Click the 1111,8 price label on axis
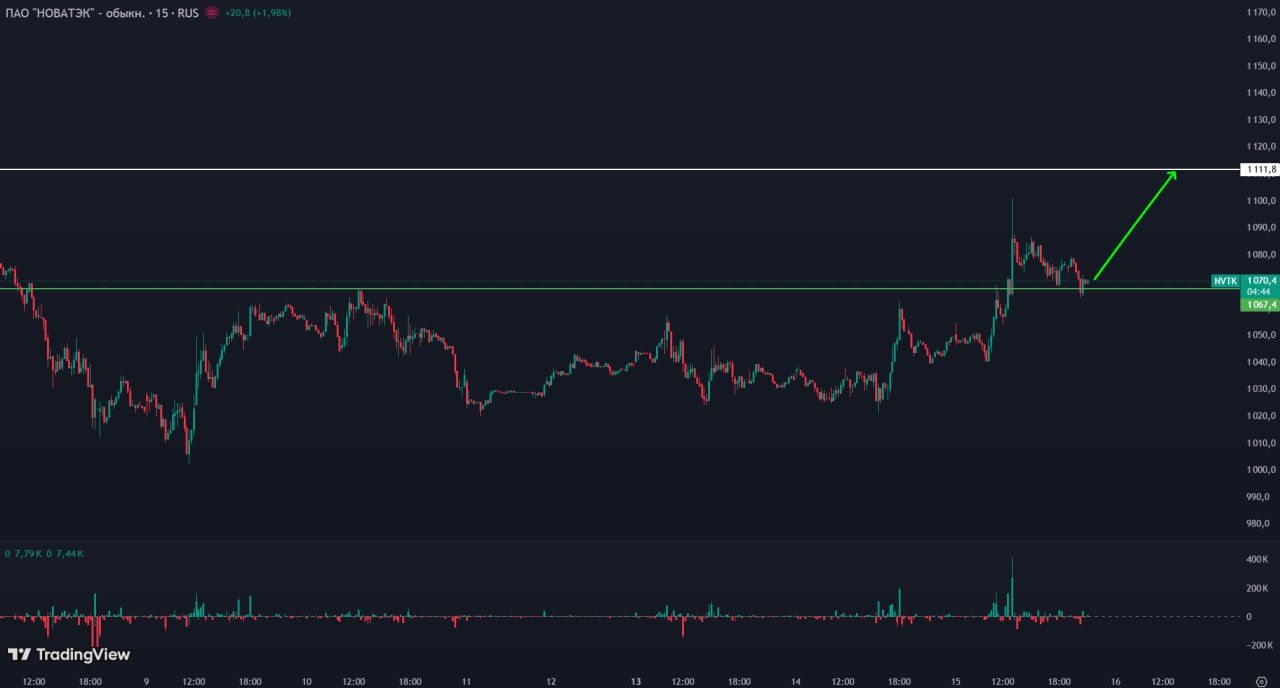Screen dimensions: 1280x688 click(x=1259, y=170)
